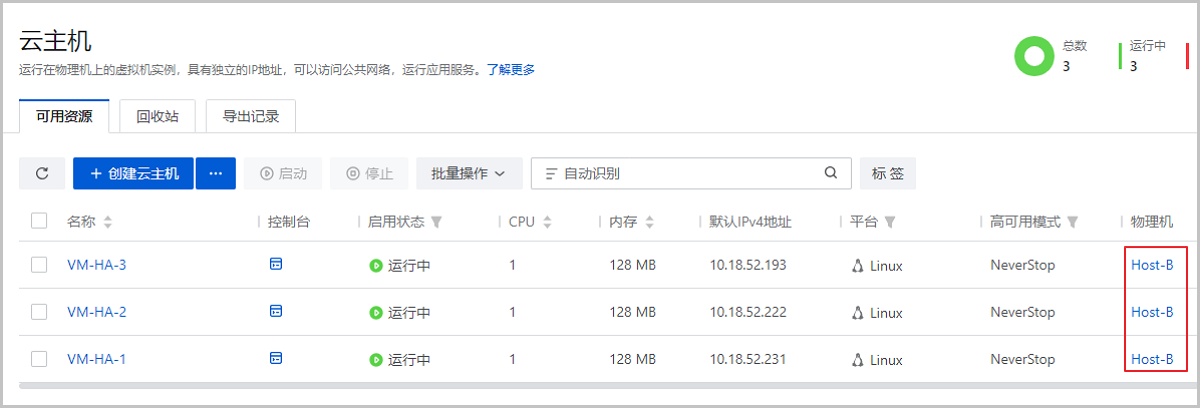Sort by the 名称 column arrows
The height and width of the screenshot is (408, 1200).
click(108, 221)
